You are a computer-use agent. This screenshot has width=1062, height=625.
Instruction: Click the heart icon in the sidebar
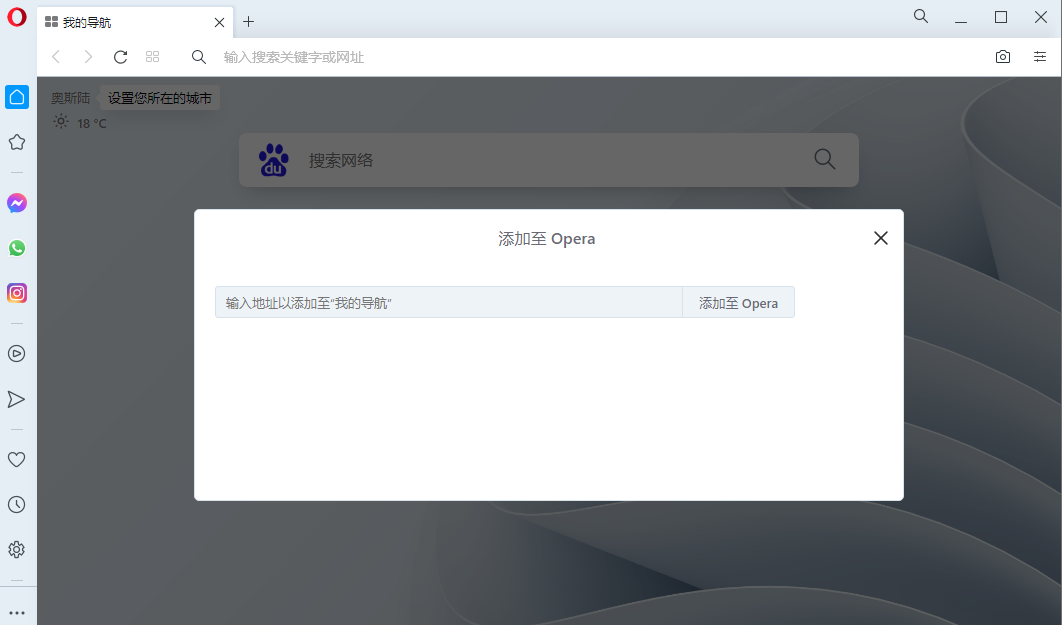(x=16, y=459)
